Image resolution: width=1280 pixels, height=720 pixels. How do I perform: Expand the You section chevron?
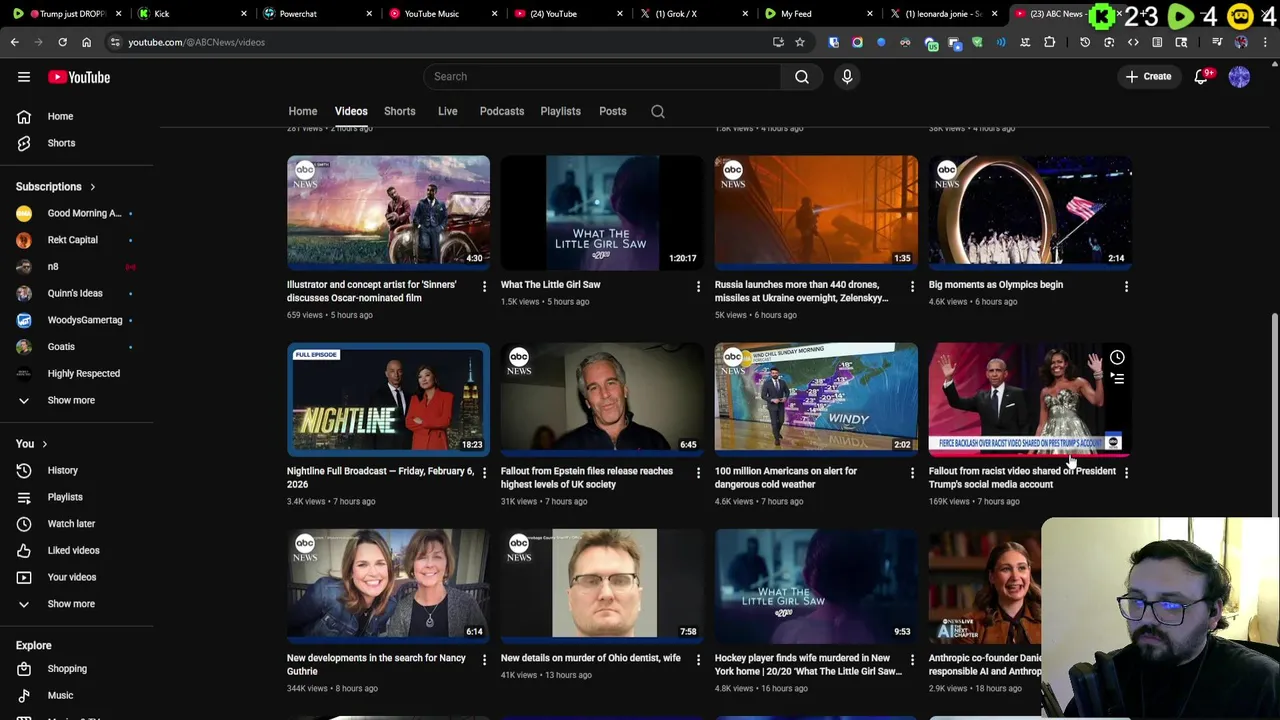pyautogui.click(x=44, y=444)
